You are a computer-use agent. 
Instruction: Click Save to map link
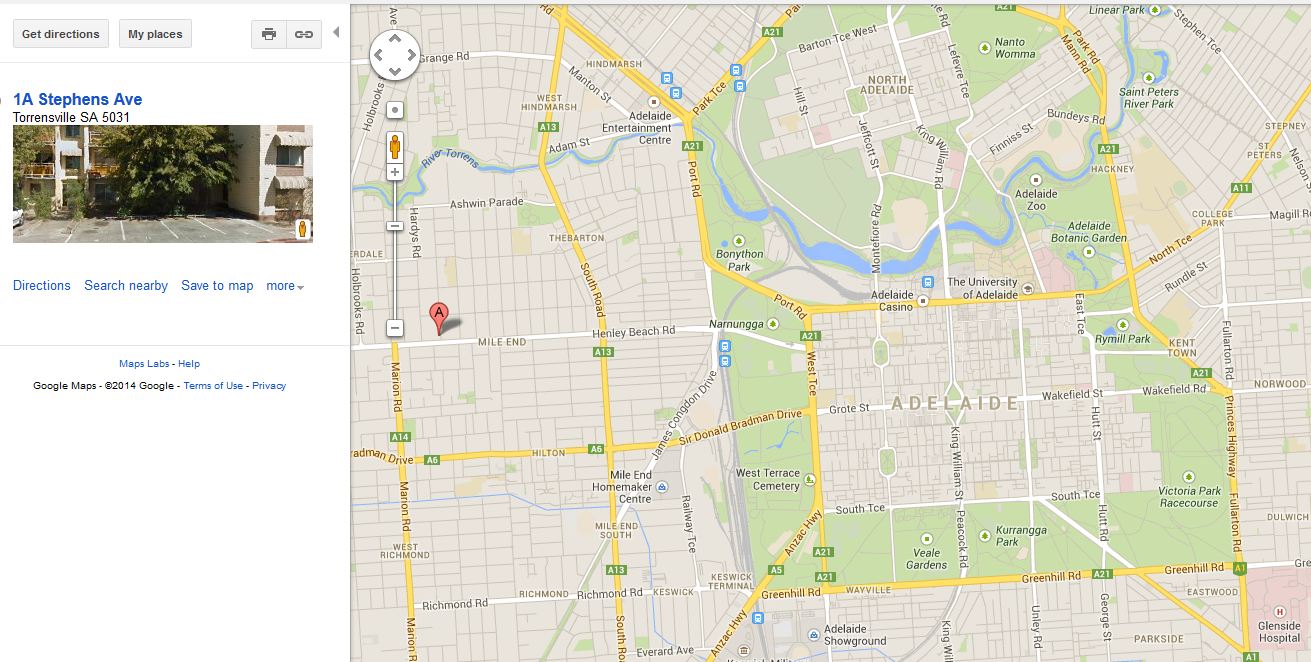217,286
